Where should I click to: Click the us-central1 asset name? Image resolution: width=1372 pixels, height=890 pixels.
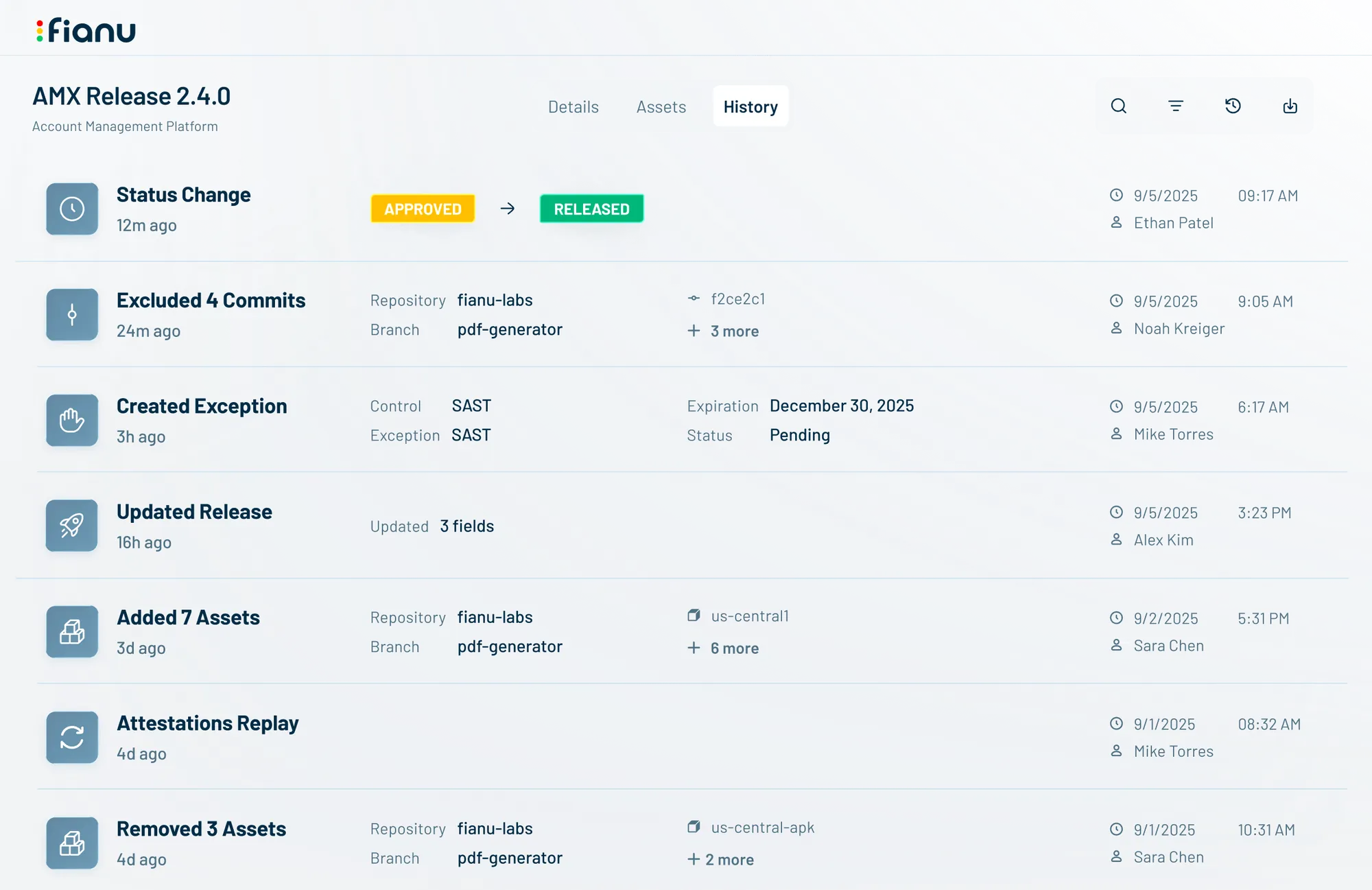coord(750,616)
